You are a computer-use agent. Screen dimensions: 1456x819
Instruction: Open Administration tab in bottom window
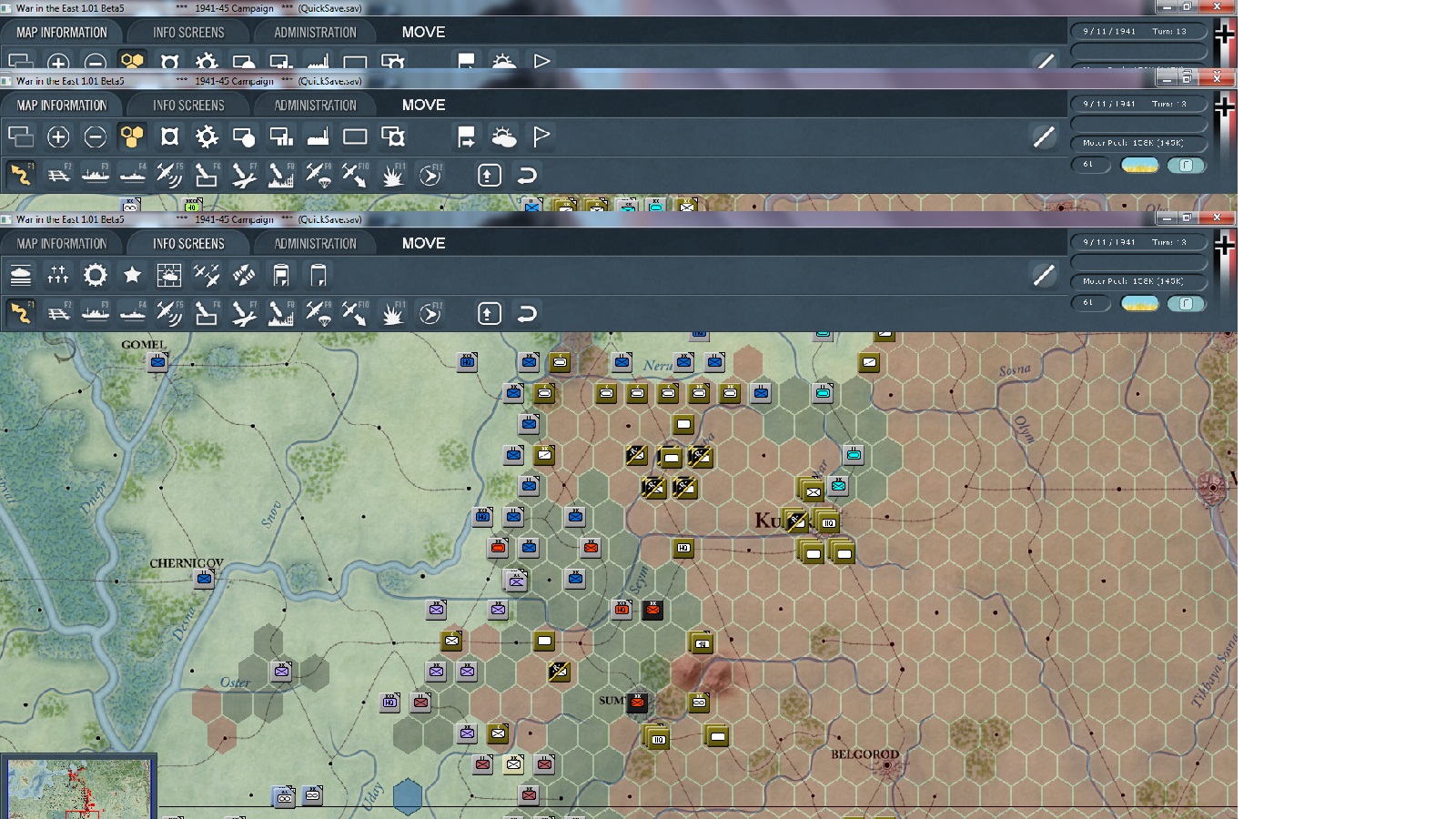pyautogui.click(x=316, y=244)
